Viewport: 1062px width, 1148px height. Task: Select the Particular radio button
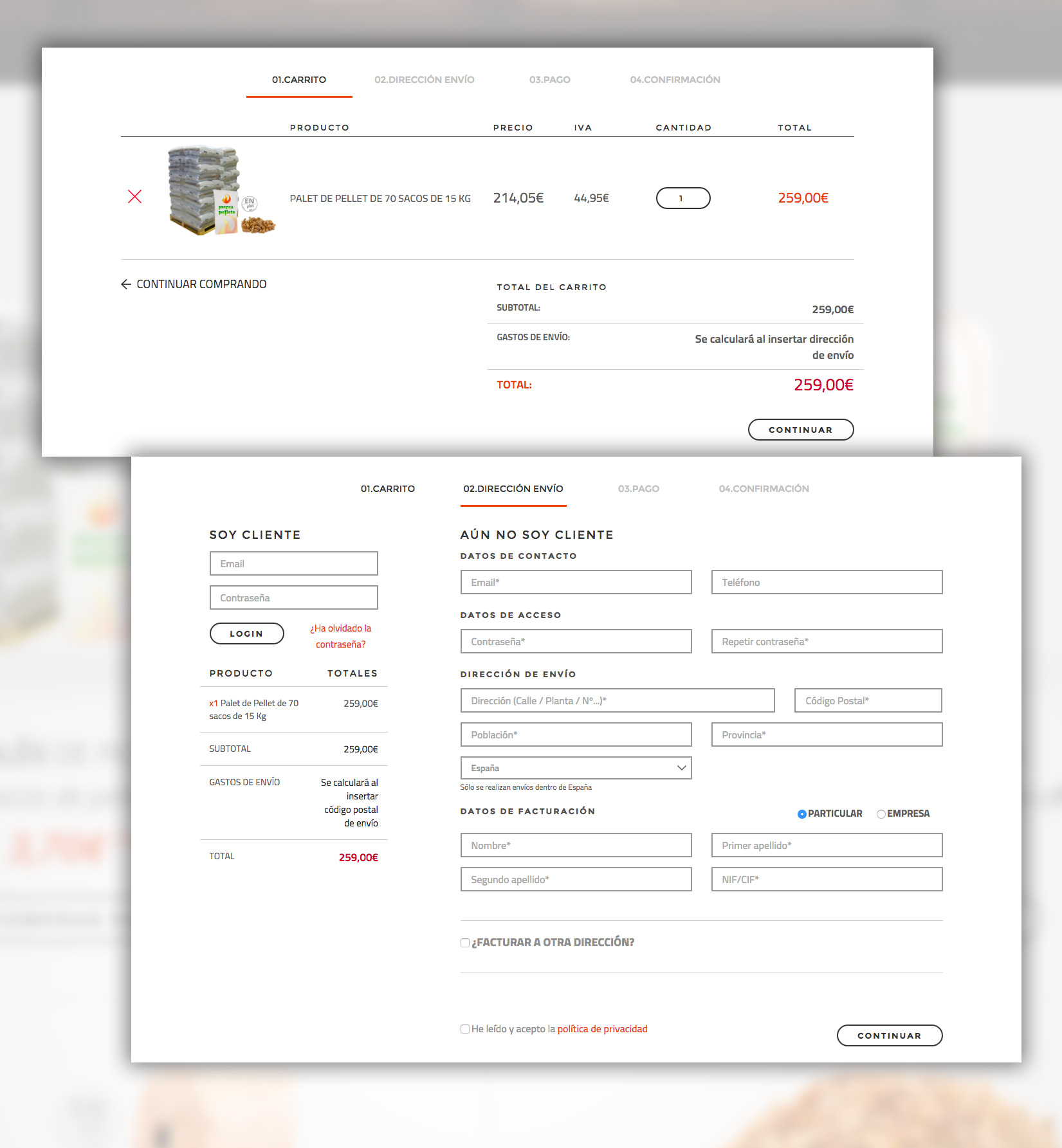tap(801, 814)
